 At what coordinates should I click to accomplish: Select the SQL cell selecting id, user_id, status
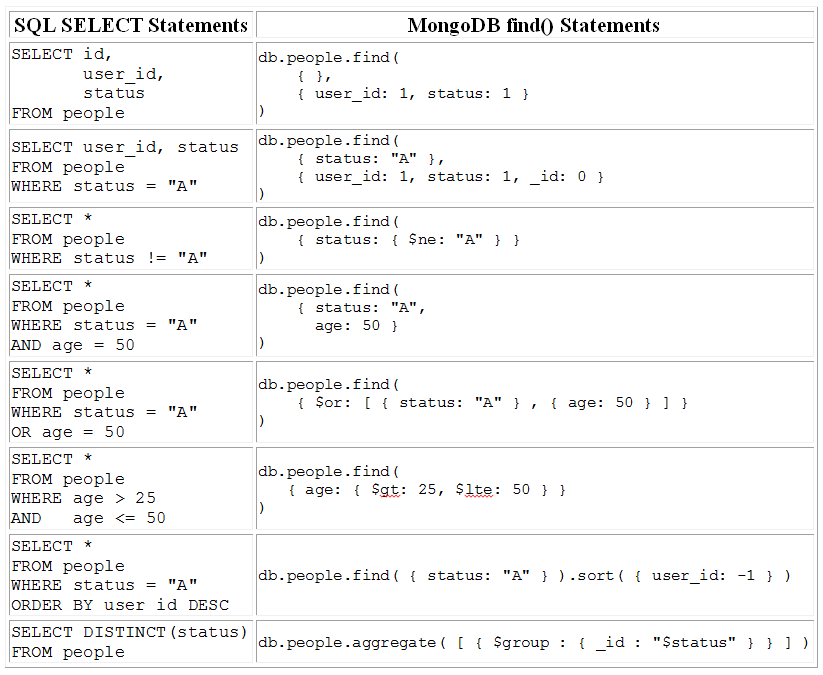pyautogui.click(x=131, y=83)
